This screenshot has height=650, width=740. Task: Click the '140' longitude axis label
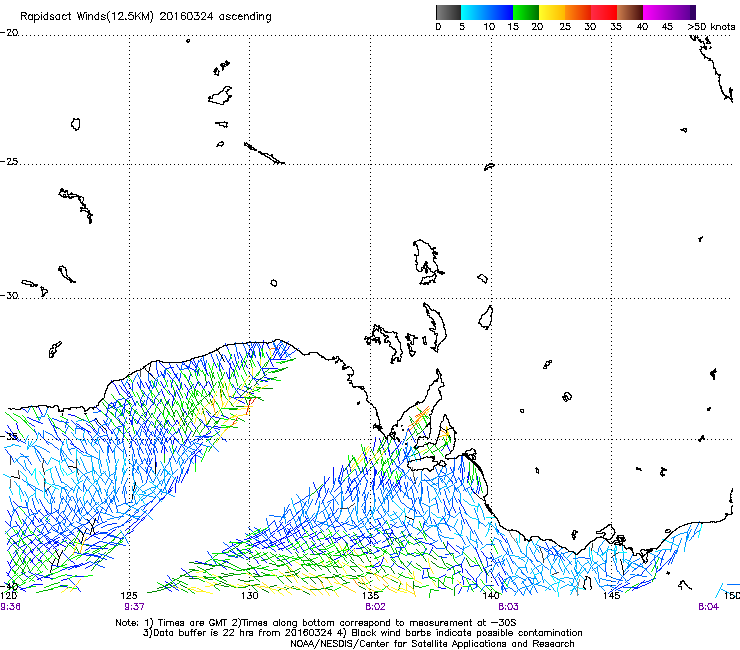coord(491,596)
